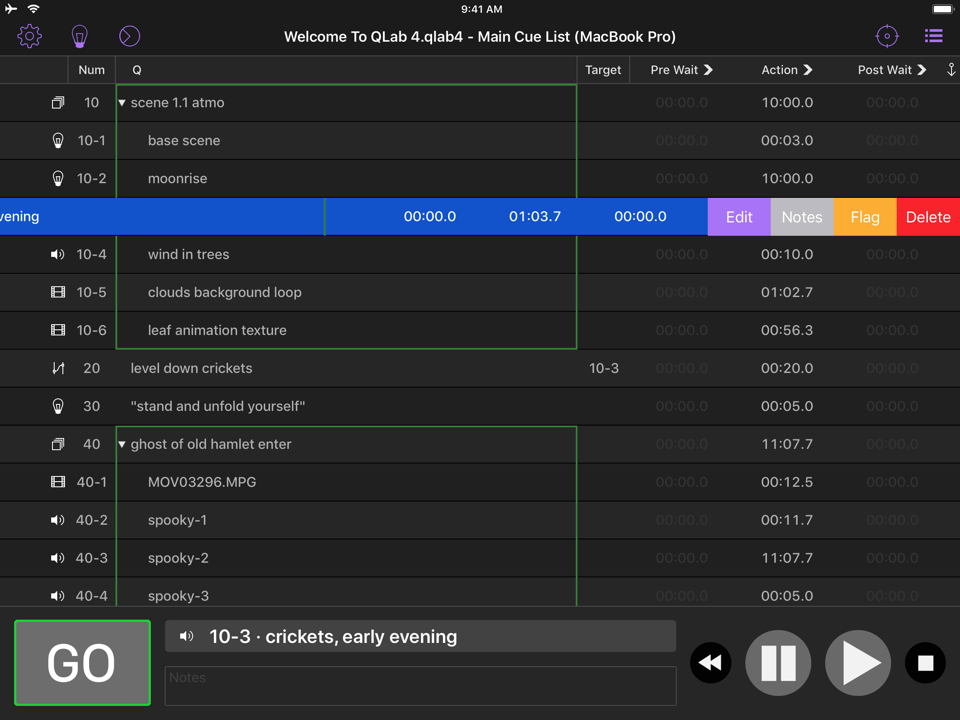Open the cue lists menu icon
Image resolution: width=960 pixels, height=720 pixels.
pyautogui.click(x=934, y=36)
